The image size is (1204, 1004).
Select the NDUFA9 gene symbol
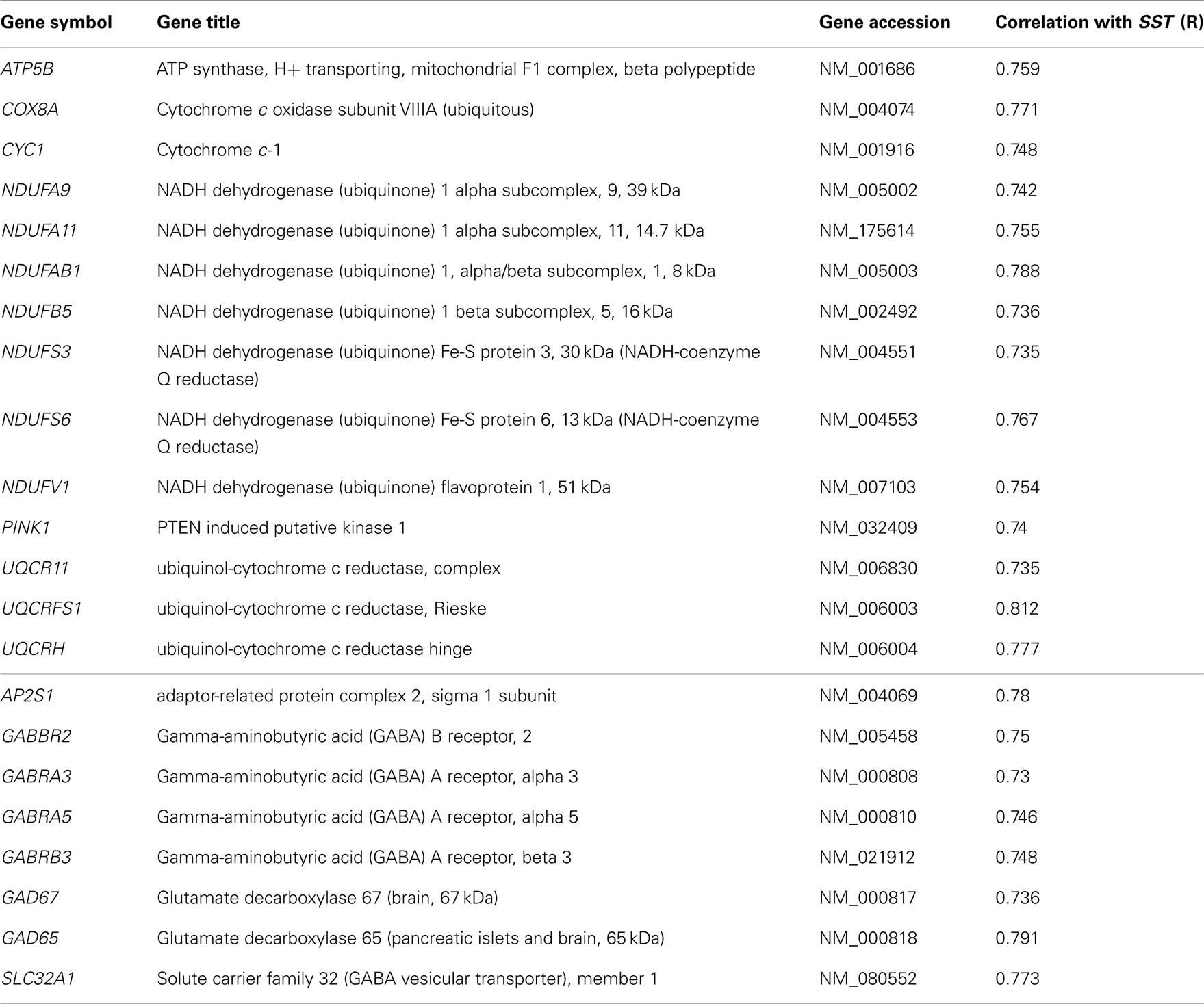coord(36,190)
